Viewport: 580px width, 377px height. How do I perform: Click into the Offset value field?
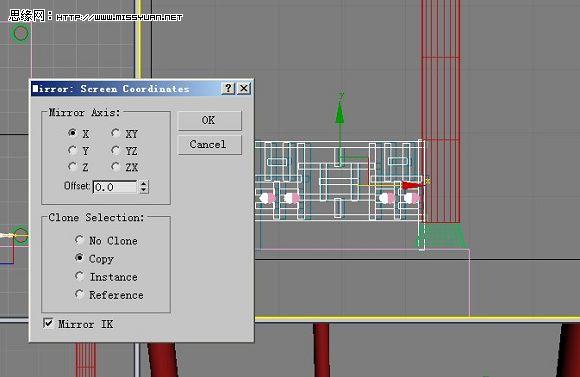coord(115,187)
